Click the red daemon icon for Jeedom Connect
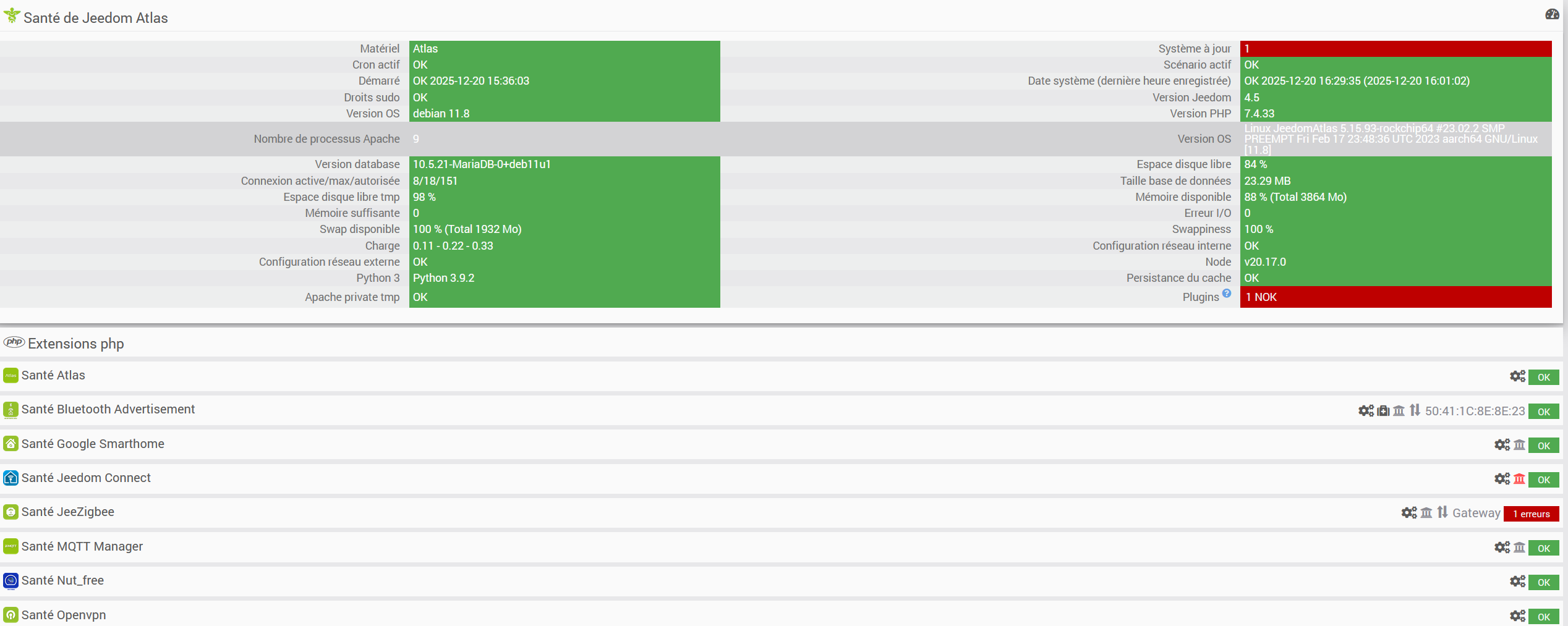The height and width of the screenshot is (626, 1568). pos(1519,479)
